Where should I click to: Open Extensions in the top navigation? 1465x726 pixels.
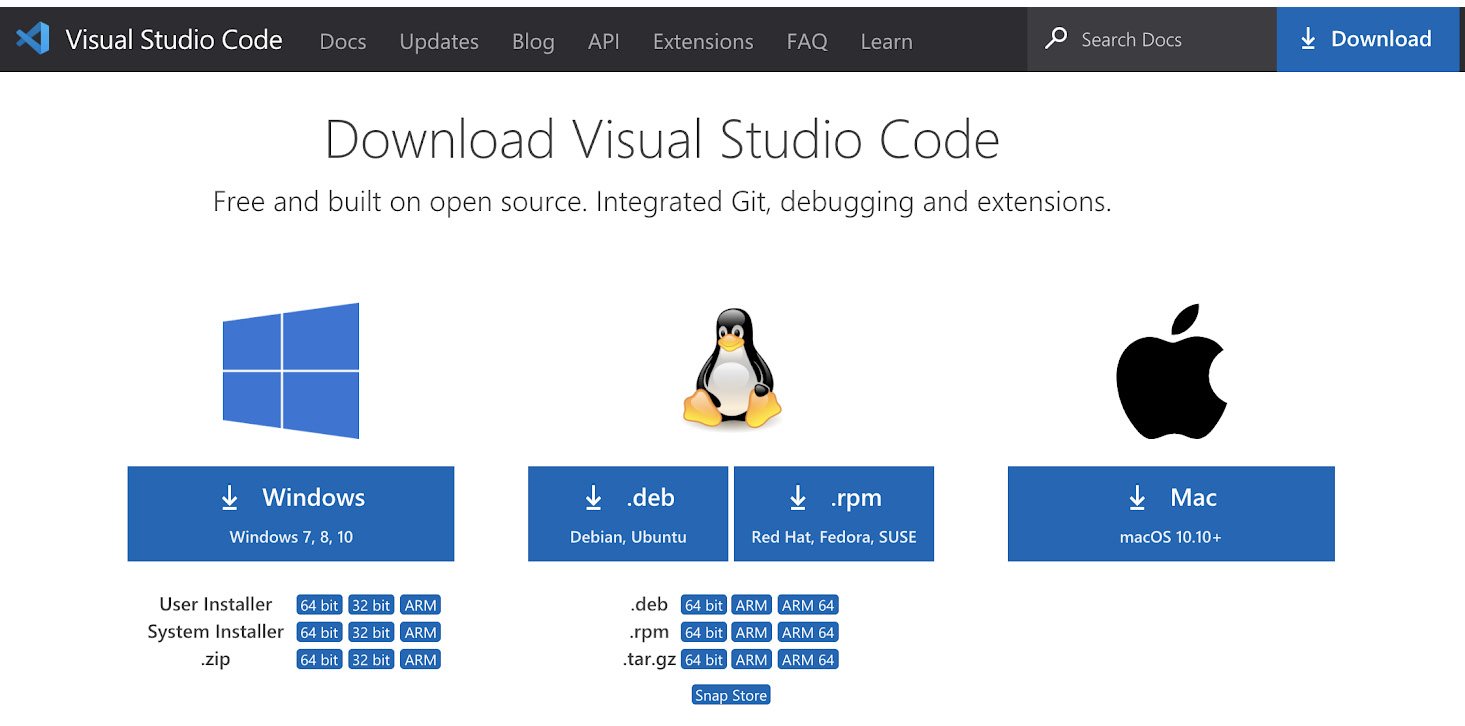pos(703,41)
